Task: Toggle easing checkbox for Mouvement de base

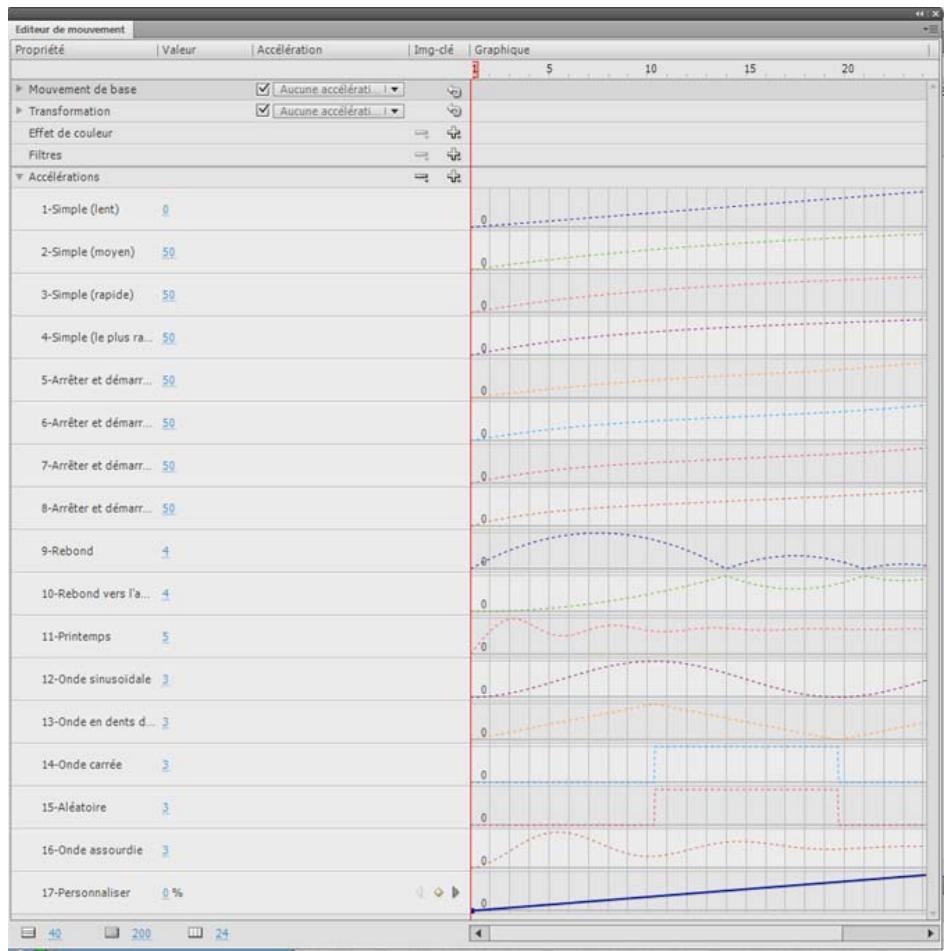Action: (x=263, y=89)
